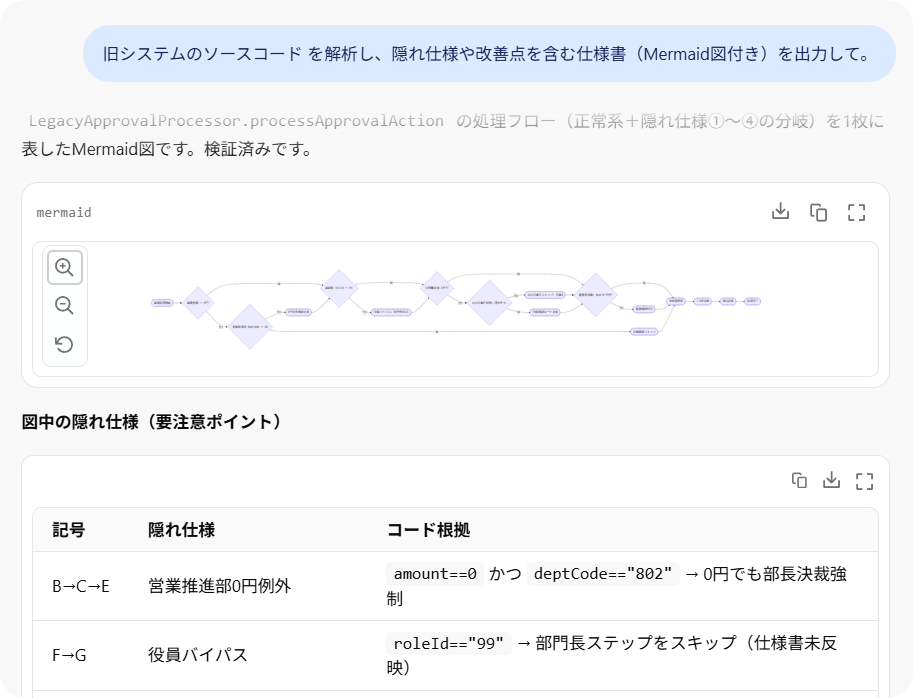Copy the mermaid code block
913x698 pixels.
(818, 212)
